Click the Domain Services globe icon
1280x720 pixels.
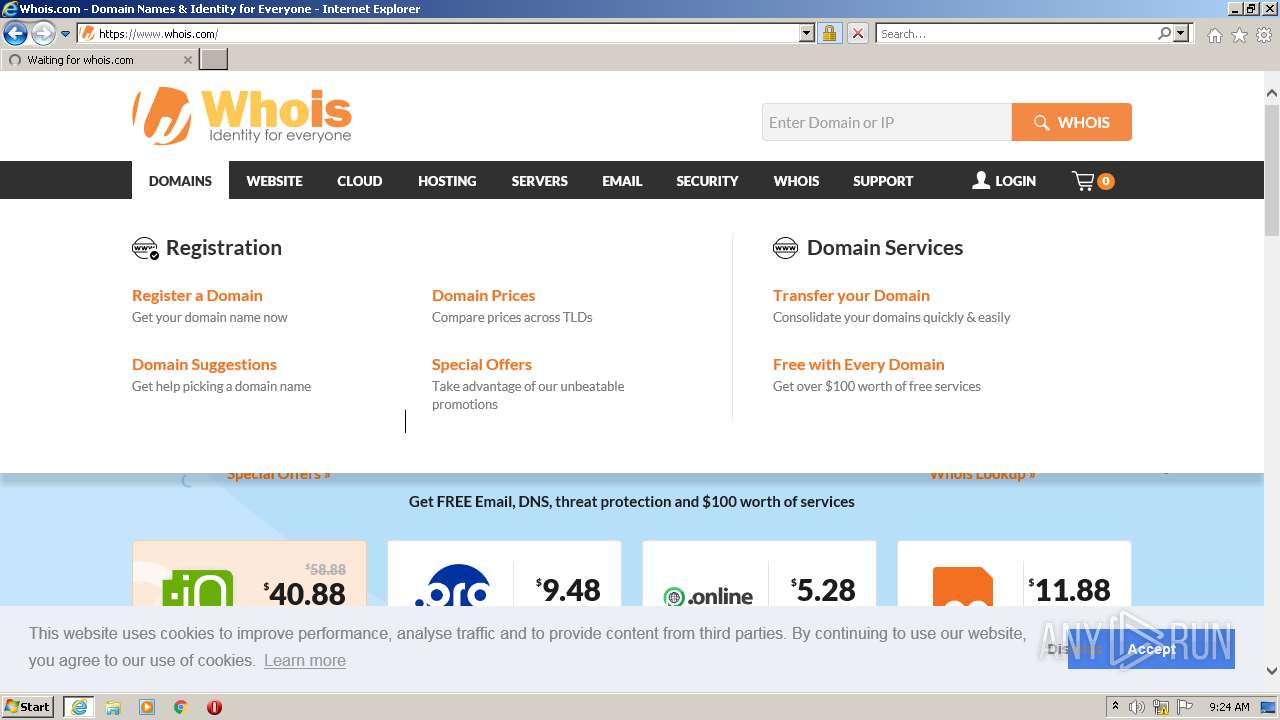coord(785,248)
